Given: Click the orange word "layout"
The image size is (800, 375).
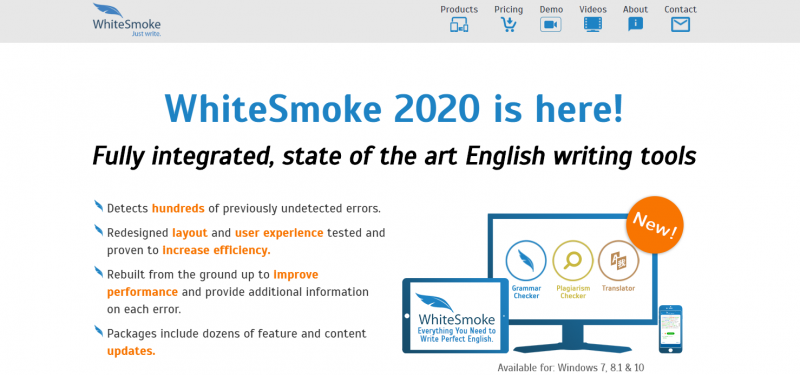Looking at the screenshot, I should [190, 233].
